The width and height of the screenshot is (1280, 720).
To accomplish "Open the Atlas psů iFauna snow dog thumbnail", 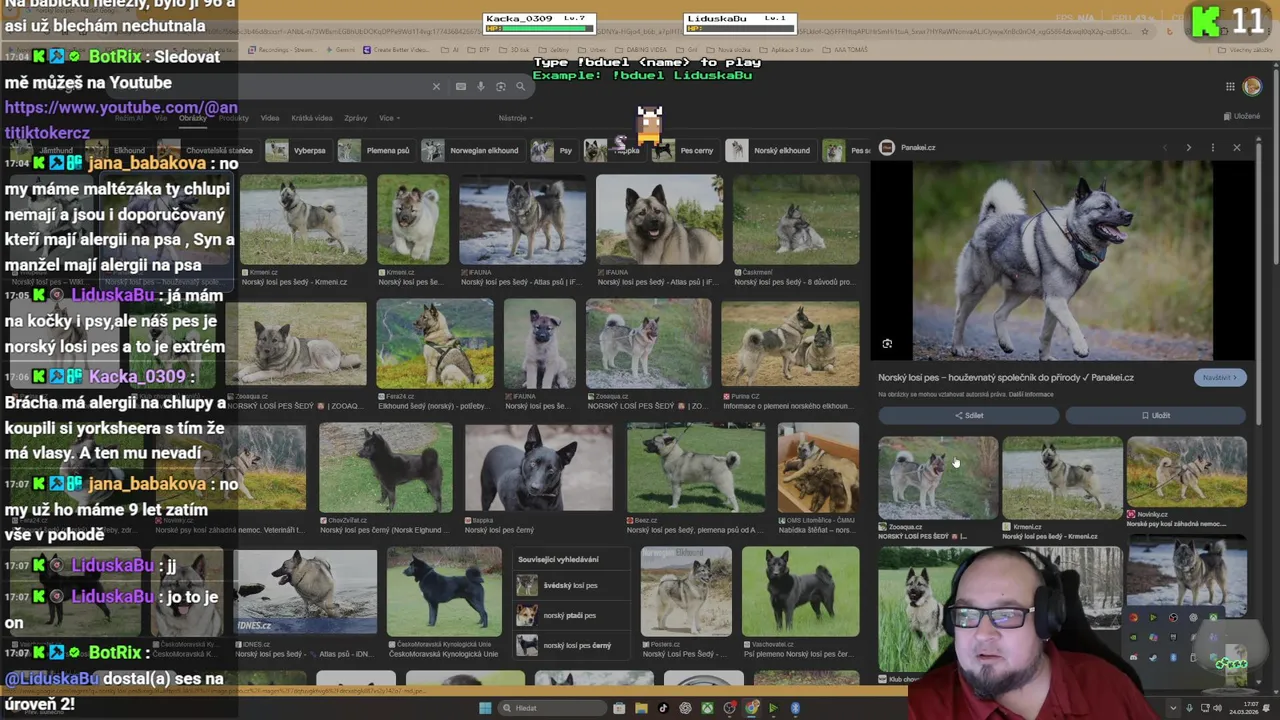I will [522, 220].
